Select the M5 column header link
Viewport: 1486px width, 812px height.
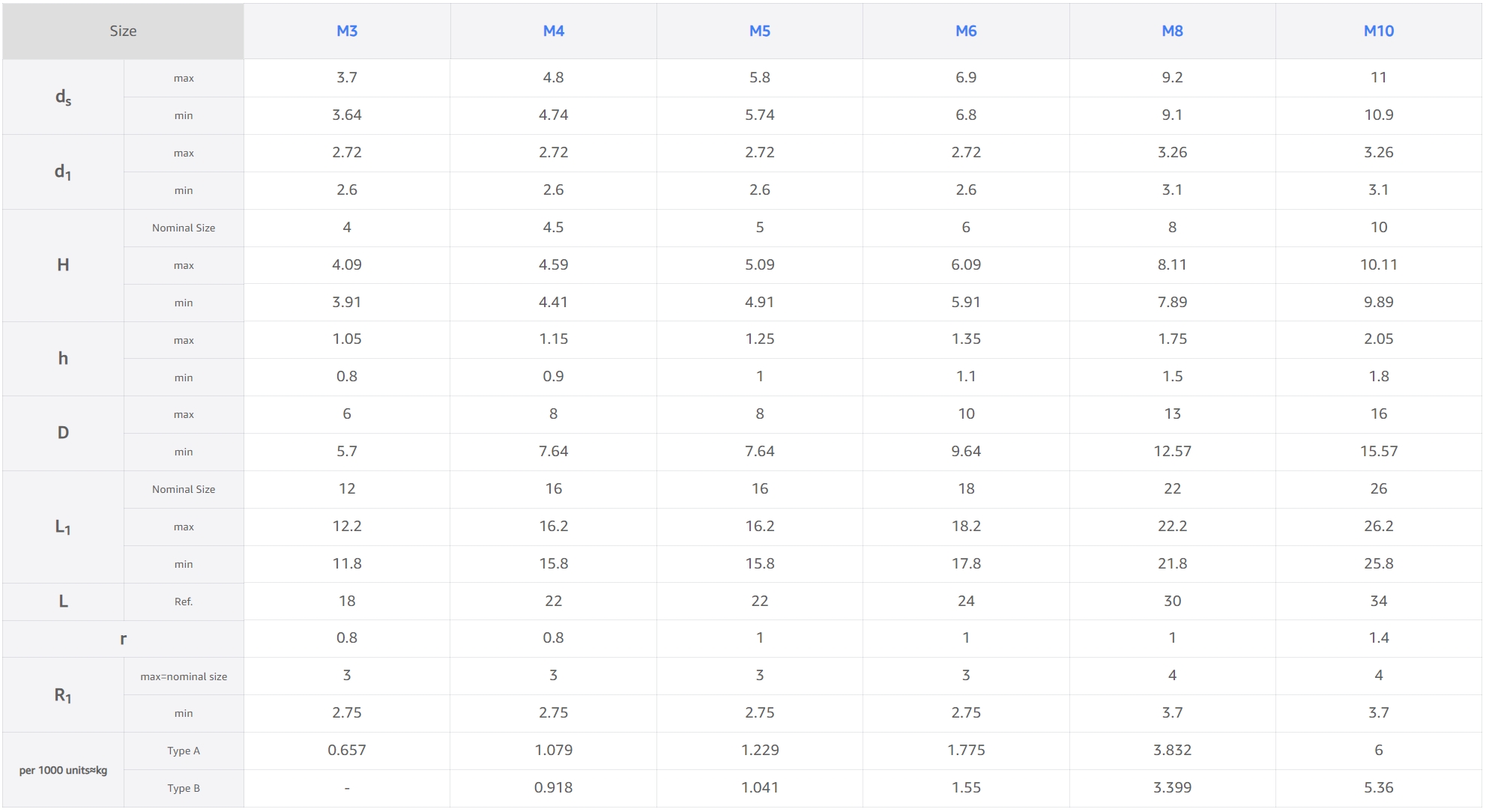(760, 31)
